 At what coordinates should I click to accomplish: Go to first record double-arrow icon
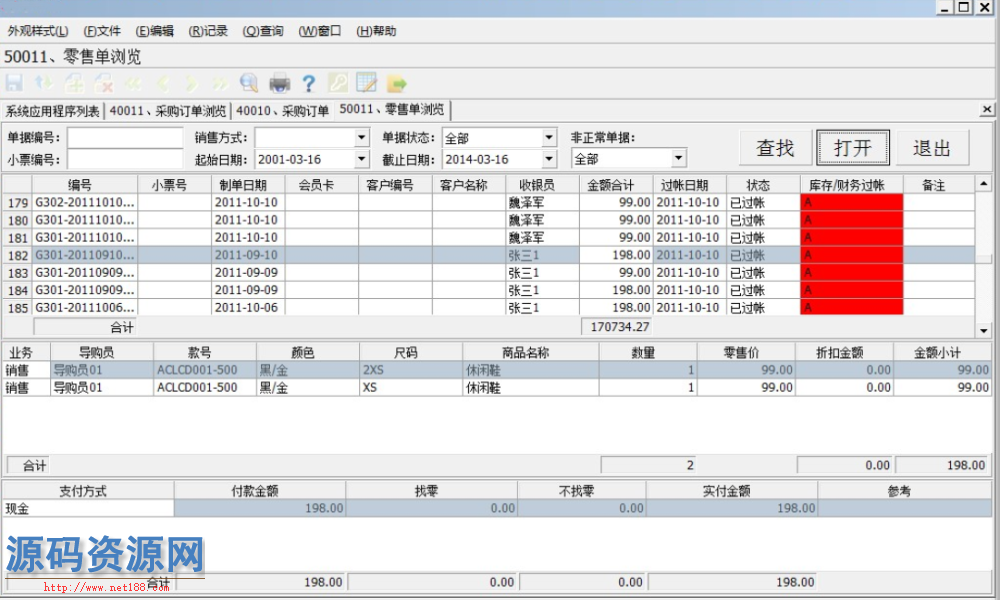(x=133, y=84)
